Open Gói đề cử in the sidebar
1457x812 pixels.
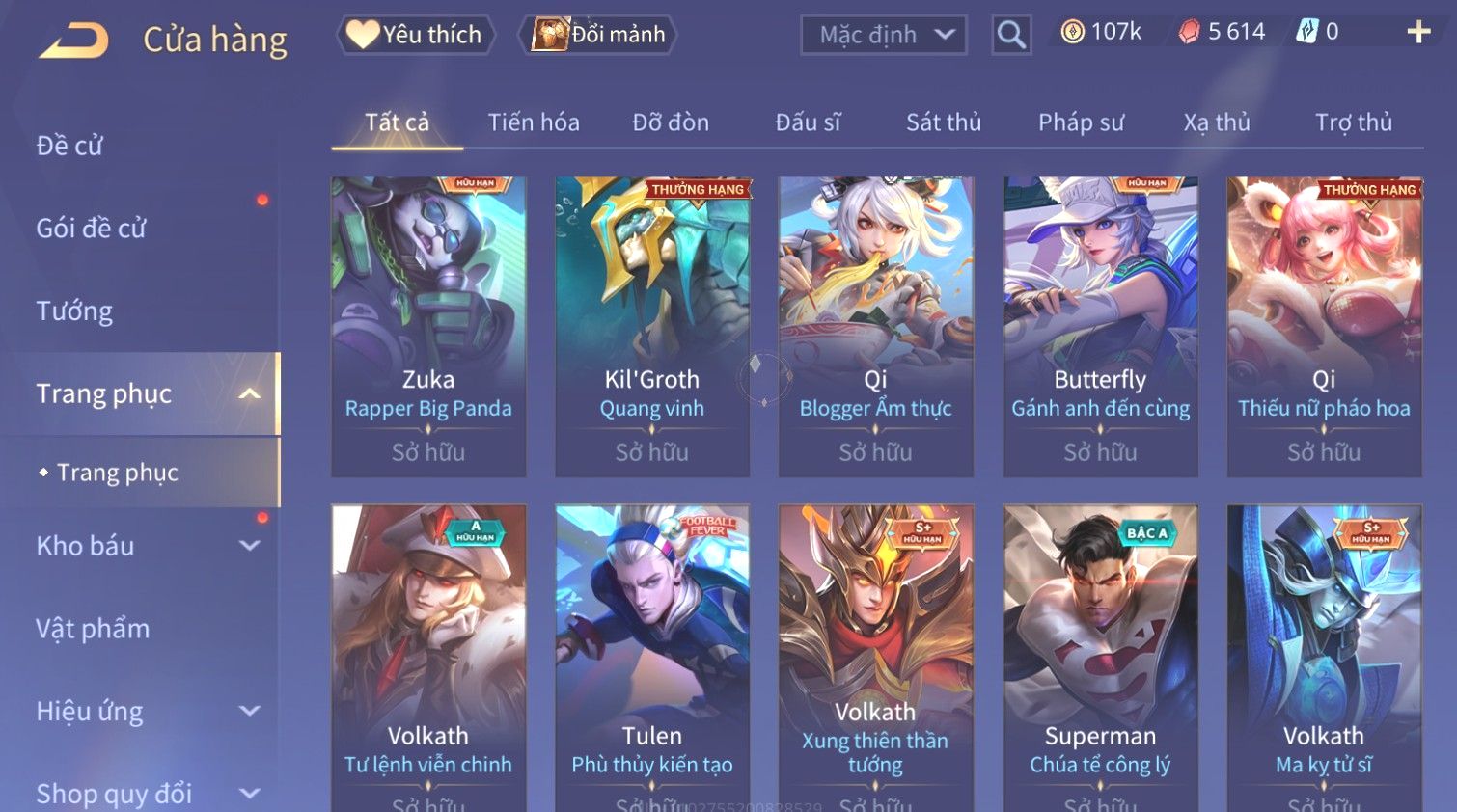(x=92, y=229)
